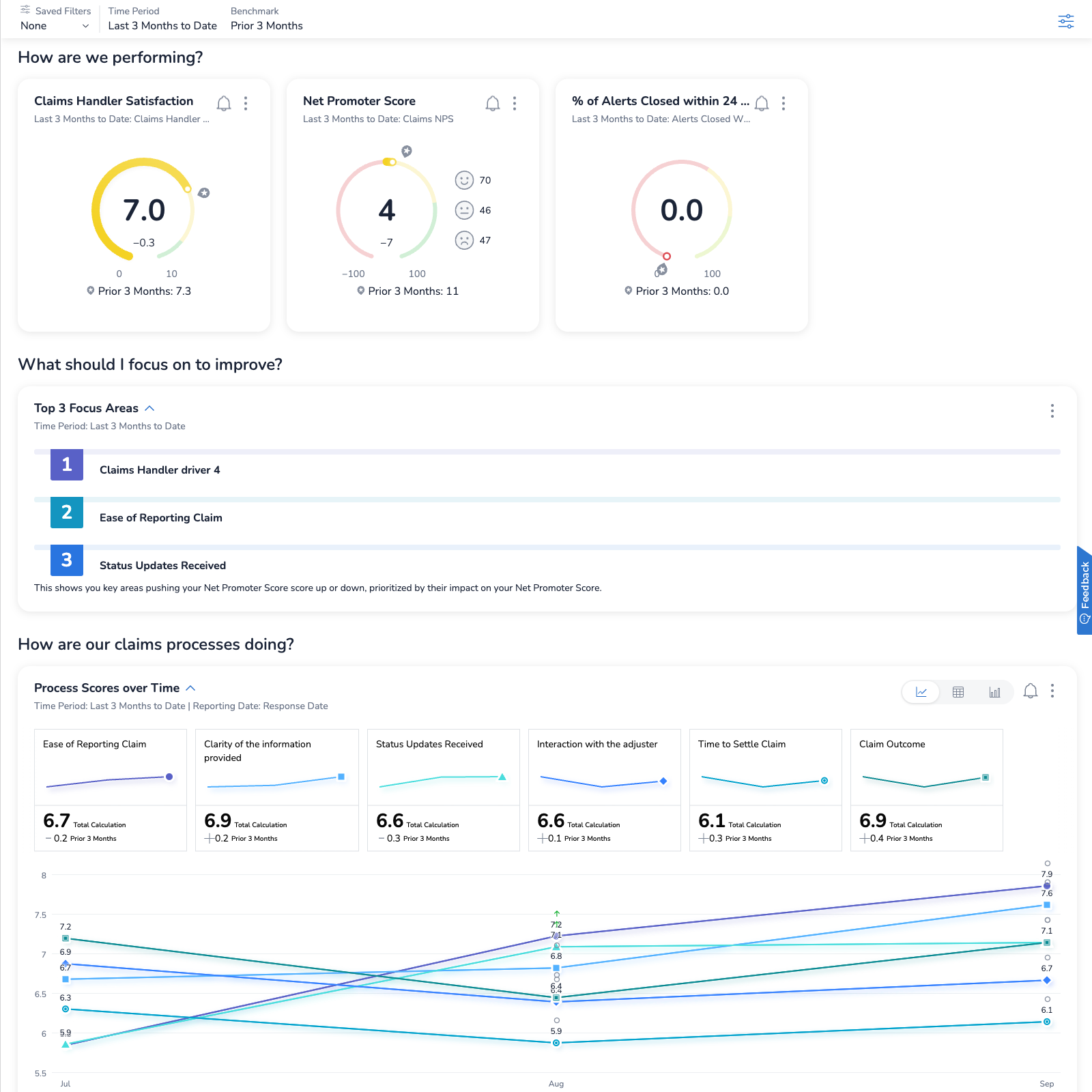Click the Claims Handler driver 4 focus area
1092x1092 pixels.
click(x=160, y=470)
